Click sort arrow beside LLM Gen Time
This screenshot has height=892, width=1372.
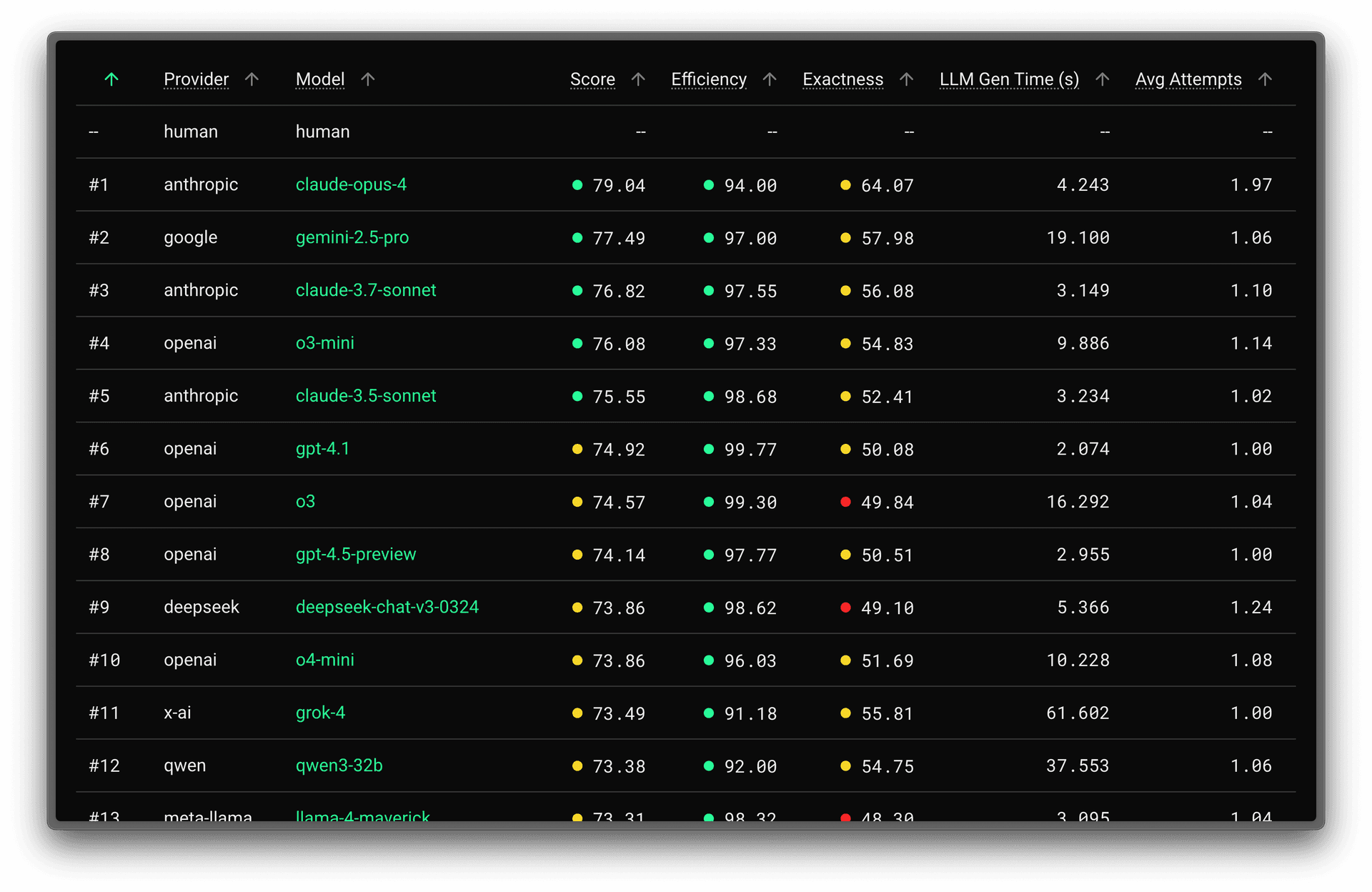pos(1103,79)
